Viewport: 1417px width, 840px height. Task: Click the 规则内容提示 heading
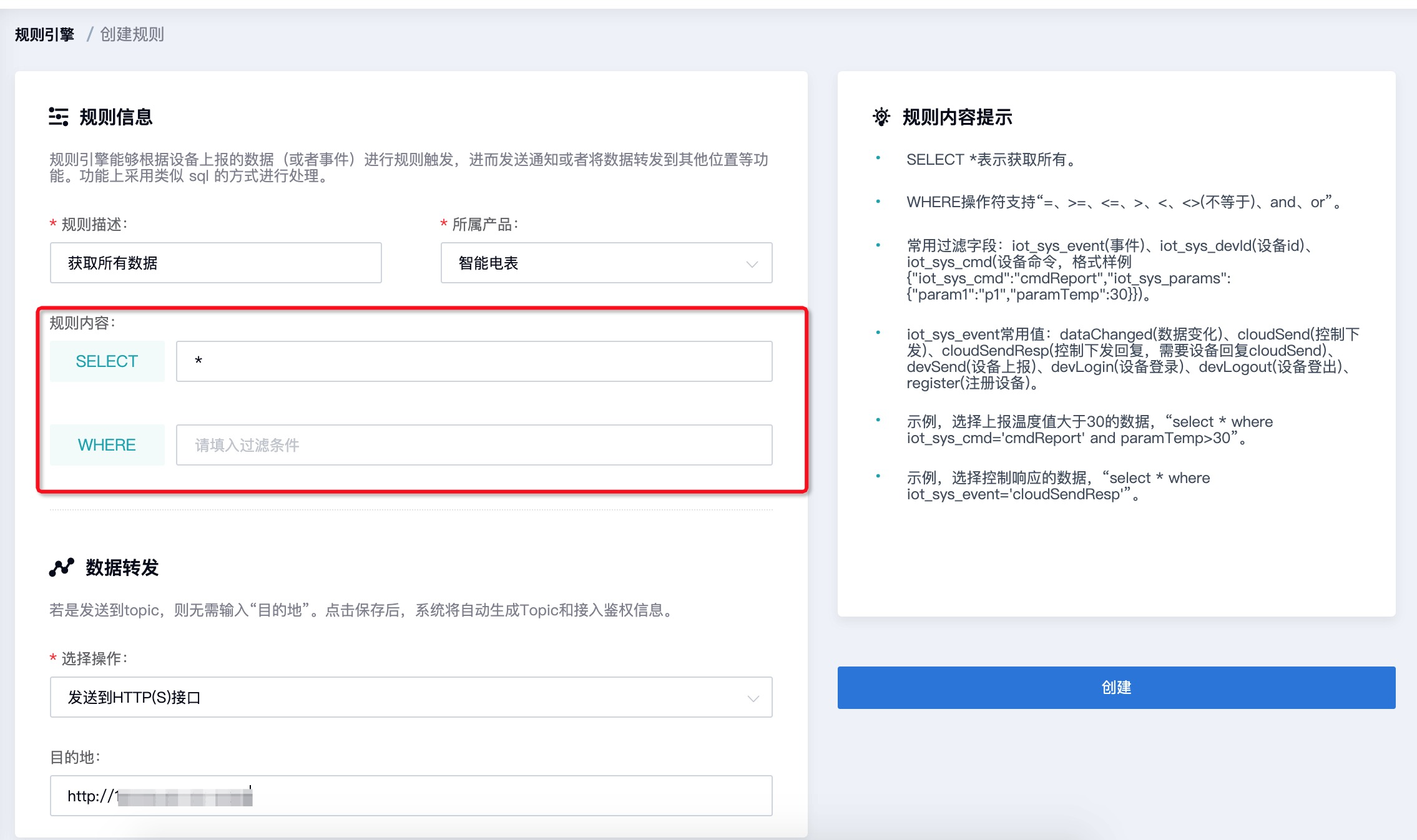(x=957, y=117)
